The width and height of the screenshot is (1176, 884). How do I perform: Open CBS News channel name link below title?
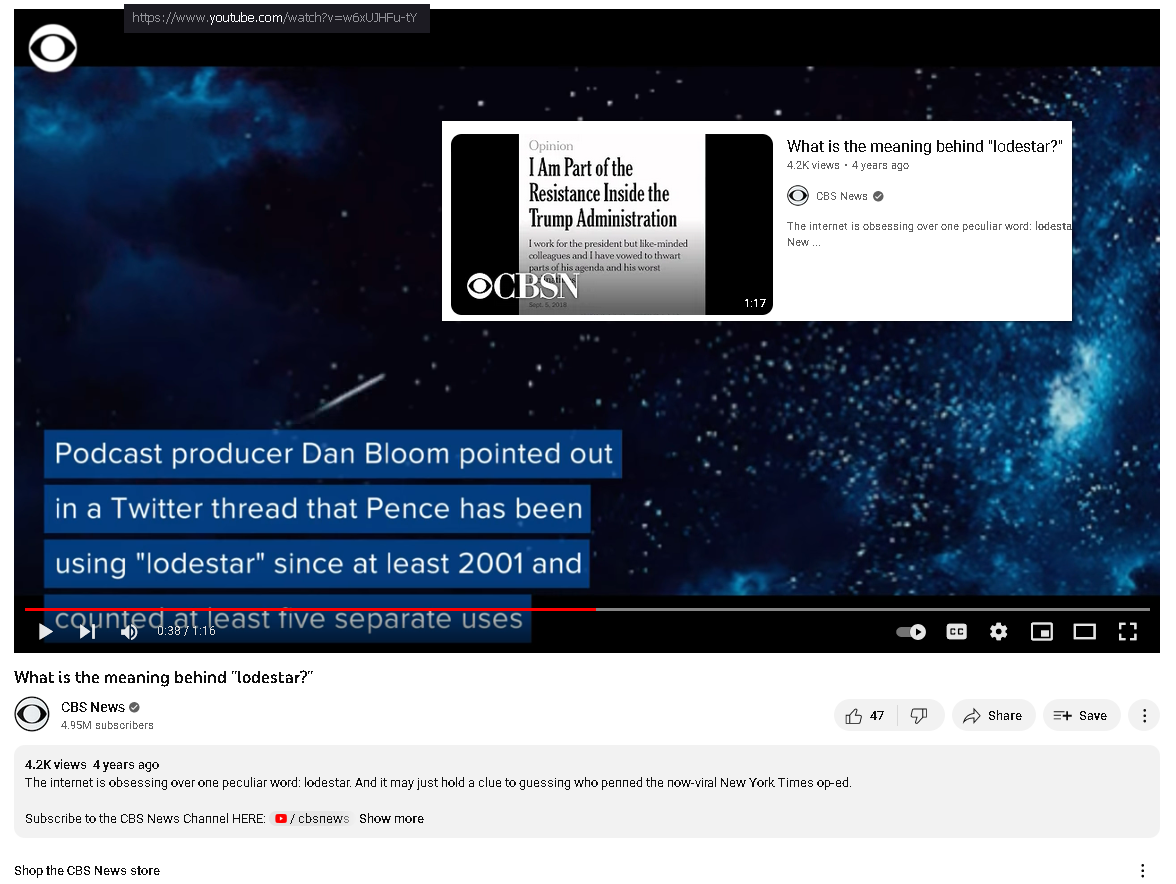(x=92, y=707)
